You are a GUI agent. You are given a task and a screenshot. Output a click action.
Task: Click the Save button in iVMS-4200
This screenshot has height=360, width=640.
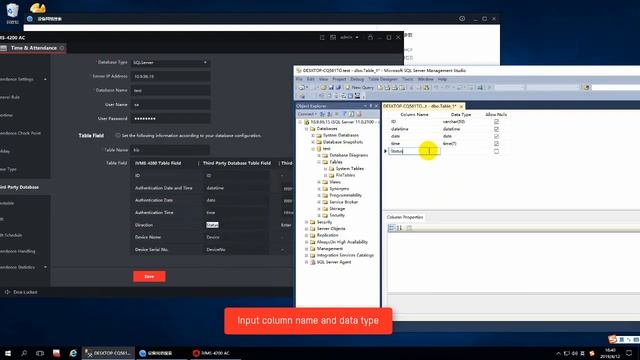[149, 276]
